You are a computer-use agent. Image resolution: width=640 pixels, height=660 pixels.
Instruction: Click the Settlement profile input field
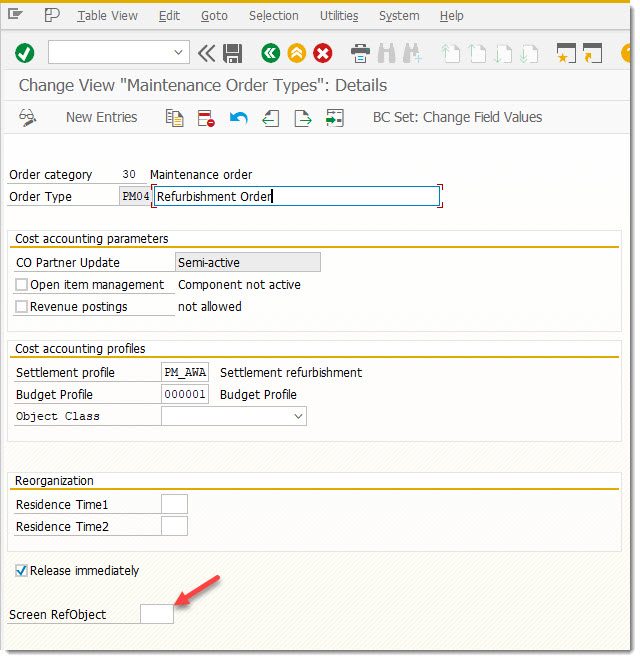(185, 373)
